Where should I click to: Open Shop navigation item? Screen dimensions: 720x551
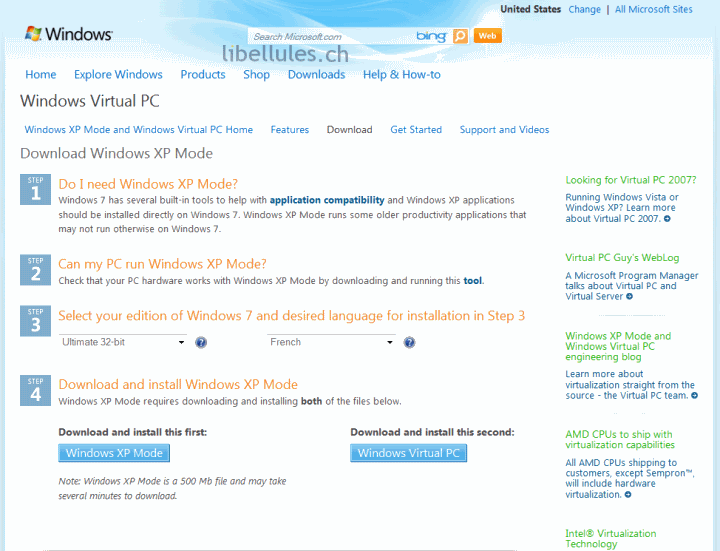256,74
